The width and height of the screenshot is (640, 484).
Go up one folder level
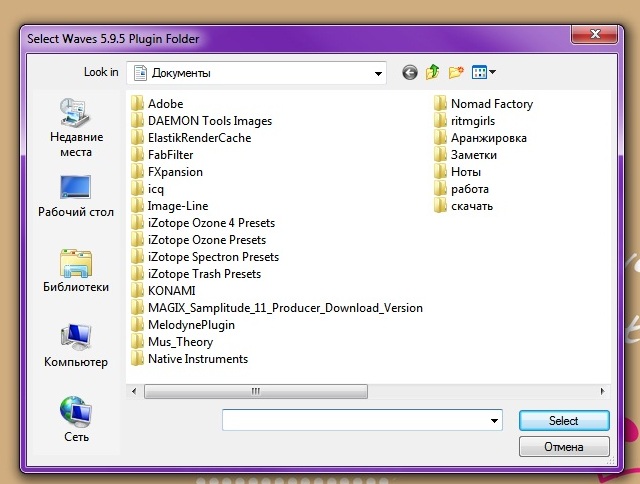tap(433, 72)
